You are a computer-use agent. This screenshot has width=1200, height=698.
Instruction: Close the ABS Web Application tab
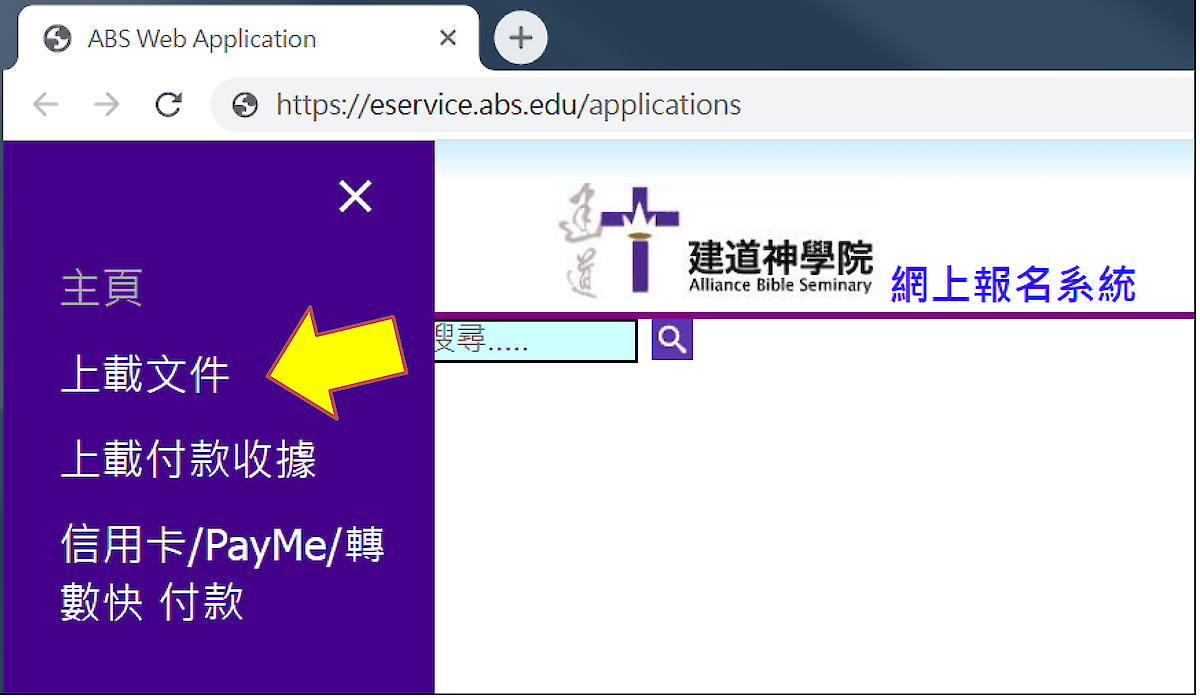click(x=448, y=39)
